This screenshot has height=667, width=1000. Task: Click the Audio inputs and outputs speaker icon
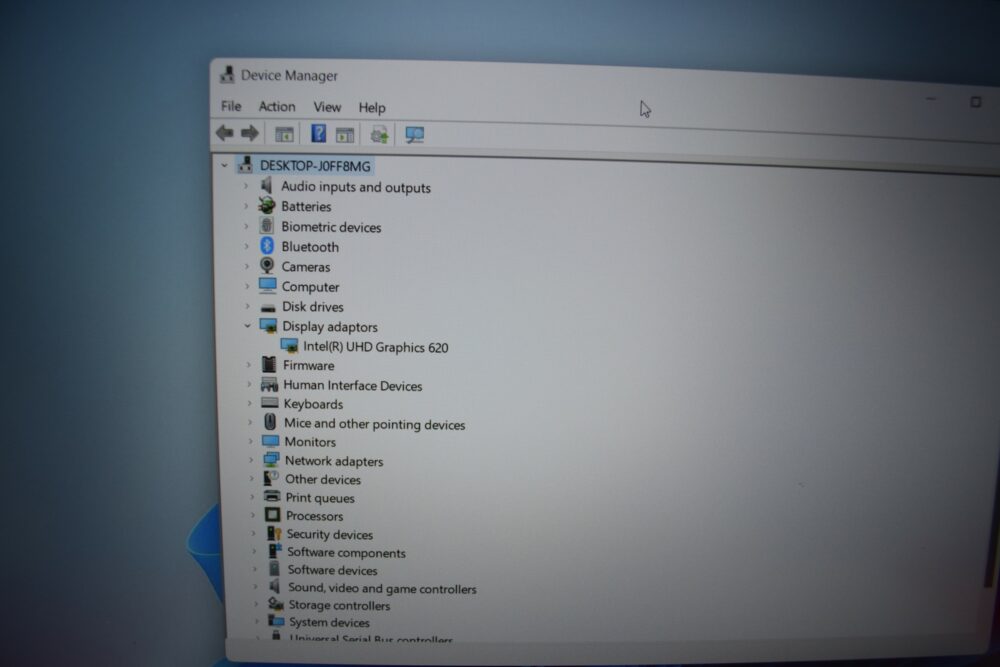(267, 186)
